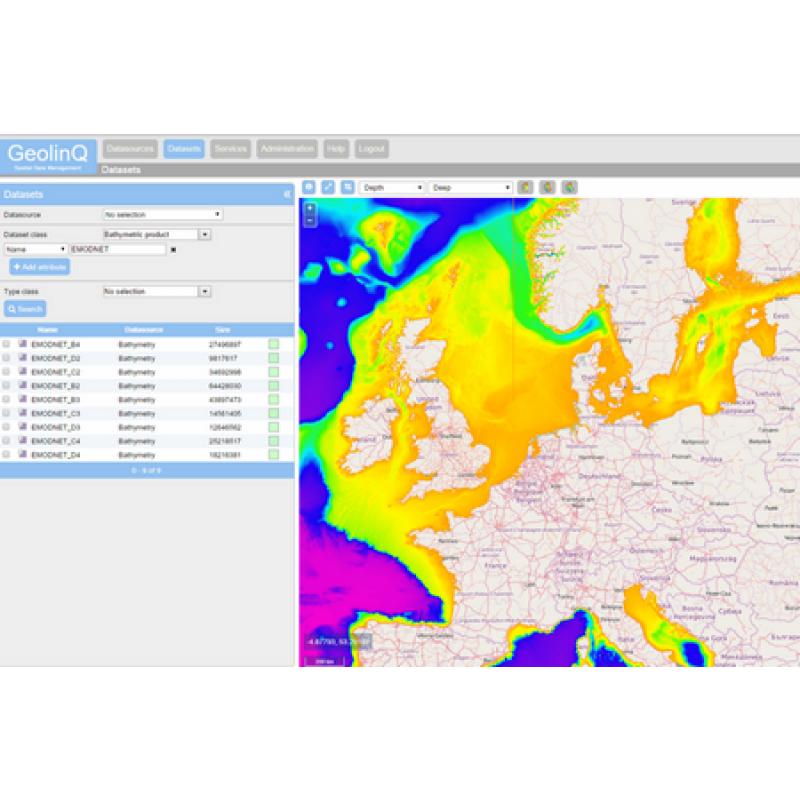Sort by the Size column header
800x800 pixels.
(x=222, y=330)
